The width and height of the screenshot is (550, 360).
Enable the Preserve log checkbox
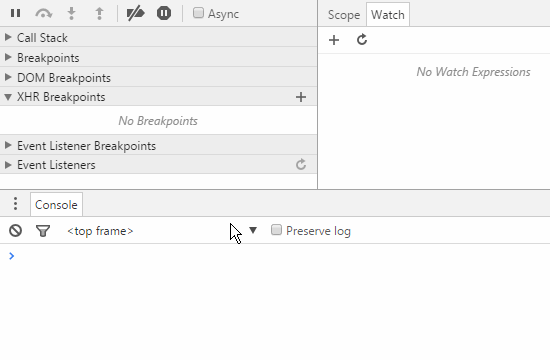click(276, 230)
